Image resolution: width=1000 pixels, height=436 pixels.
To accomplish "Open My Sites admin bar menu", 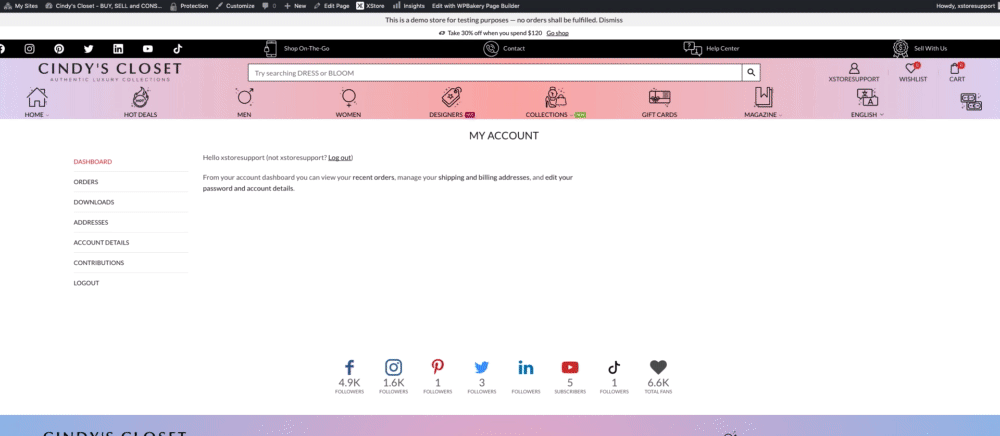I will click(21, 6).
